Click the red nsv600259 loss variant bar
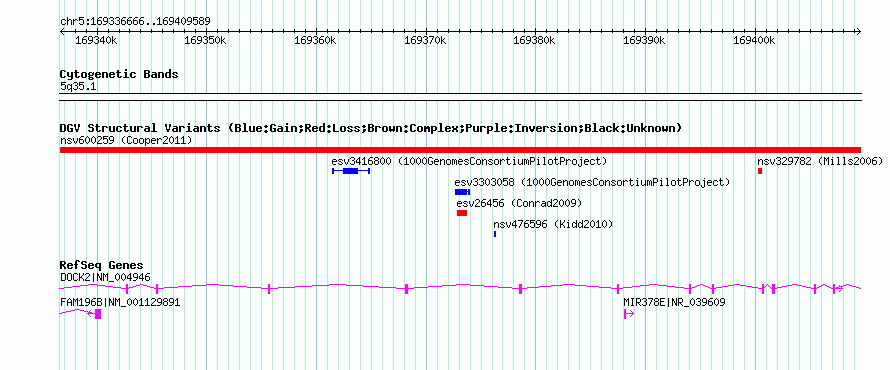The width and height of the screenshot is (890, 370). [x=460, y=149]
